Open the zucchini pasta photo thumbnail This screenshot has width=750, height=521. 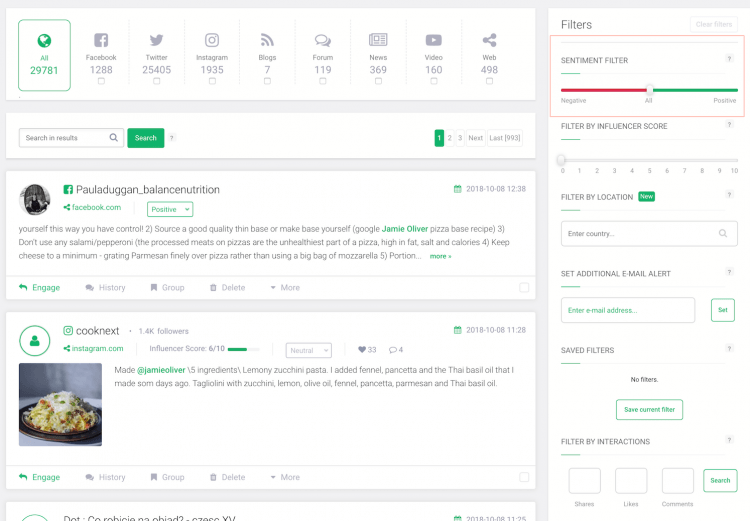pos(60,404)
